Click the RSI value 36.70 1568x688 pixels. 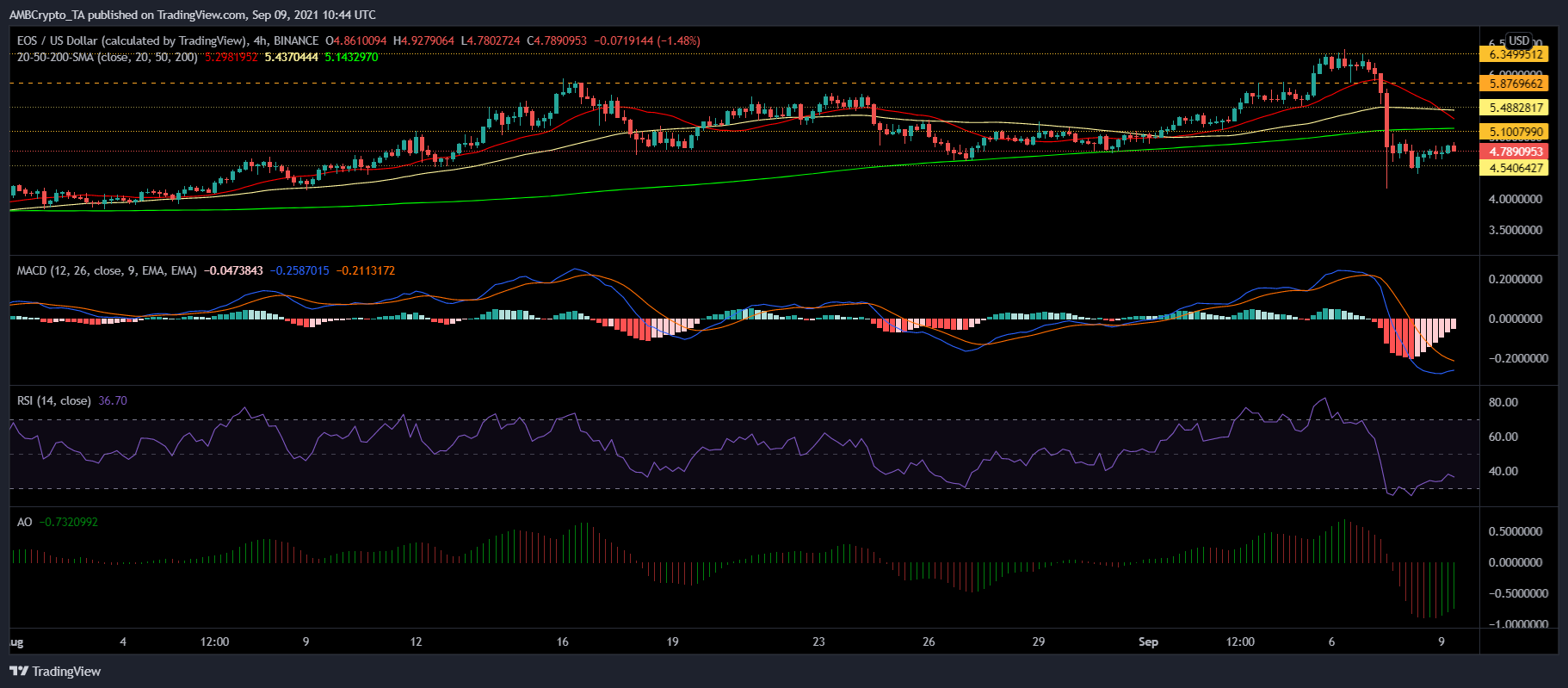113,400
